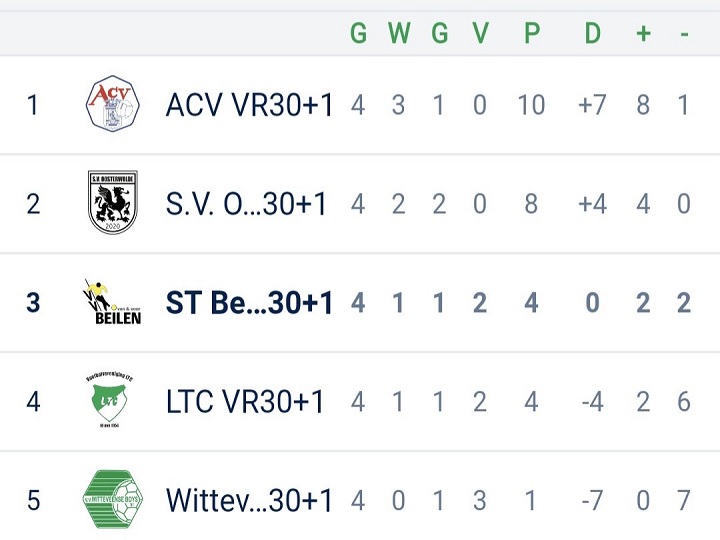Viewport: 720px width, 540px height.
Task: Tap the S.V. Oosterwolde crest icon
Action: tap(112, 202)
